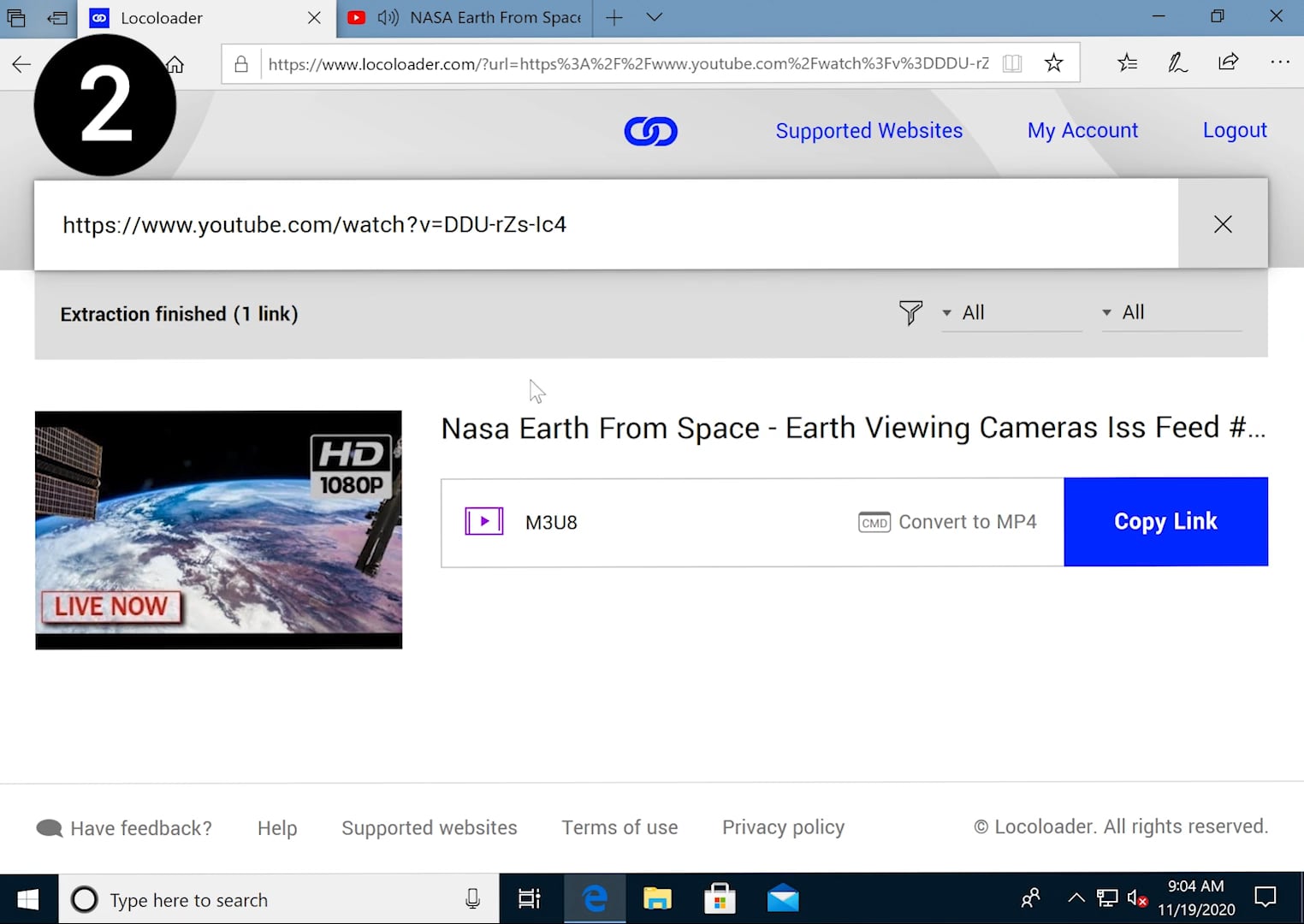Open the Action Center notifications icon
This screenshot has width=1304, height=924.
[x=1265, y=897]
